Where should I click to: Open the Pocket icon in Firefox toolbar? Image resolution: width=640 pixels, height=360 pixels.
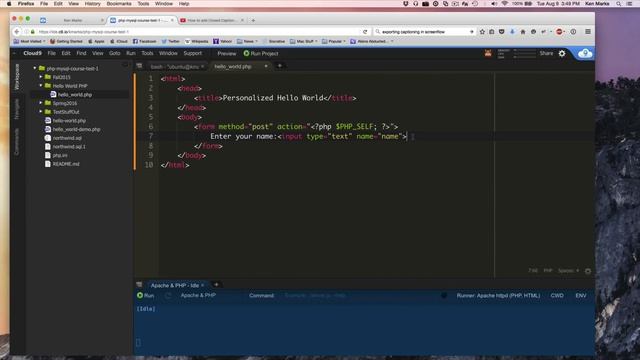click(502, 31)
